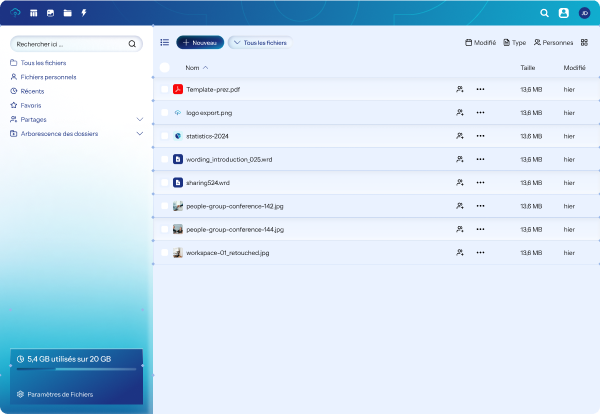Screen dimensions: 600x414
Task: Toggle the list view icon
Action: tap(165, 42)
